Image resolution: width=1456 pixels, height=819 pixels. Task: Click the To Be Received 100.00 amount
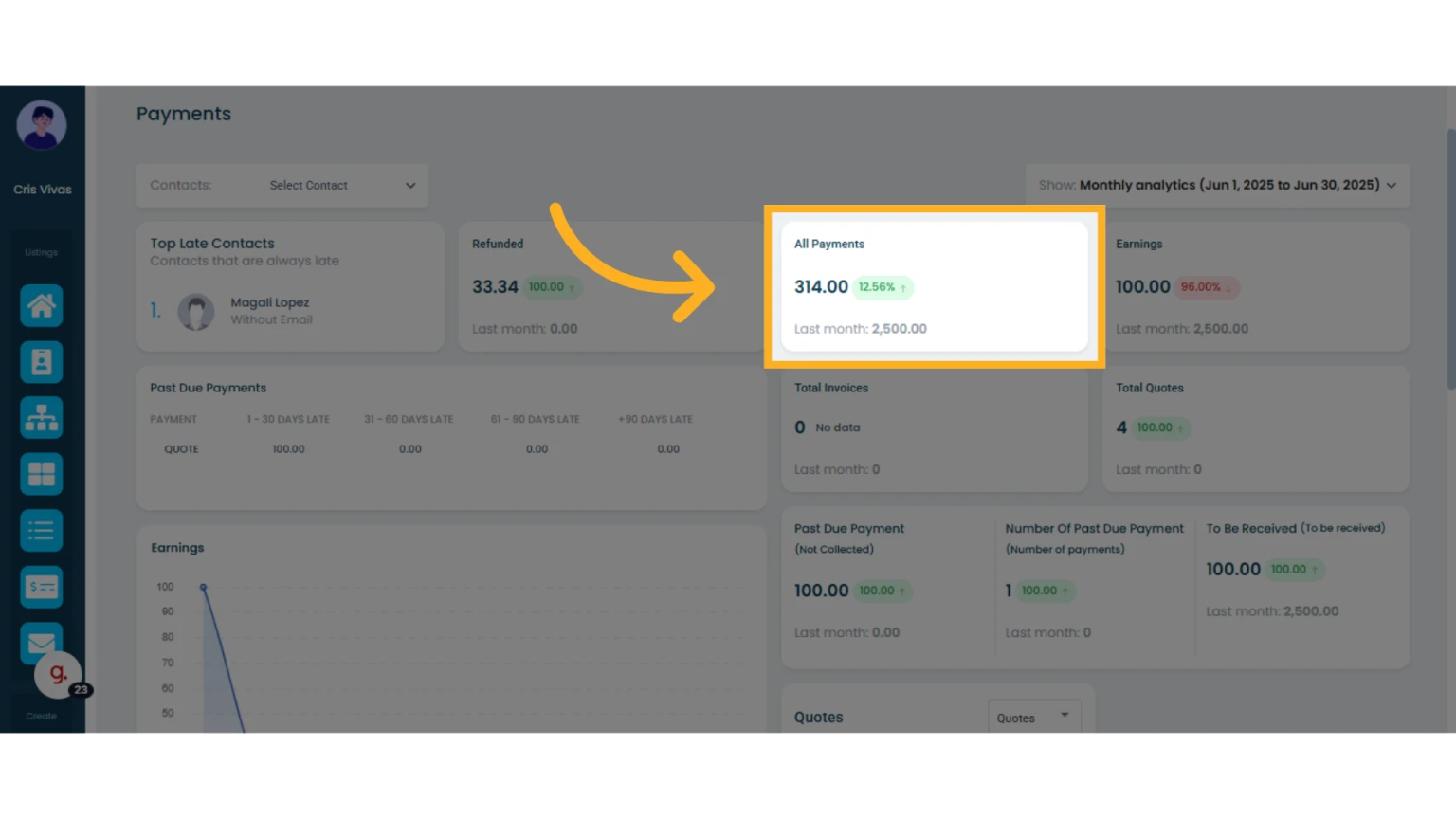(1233, 570)
